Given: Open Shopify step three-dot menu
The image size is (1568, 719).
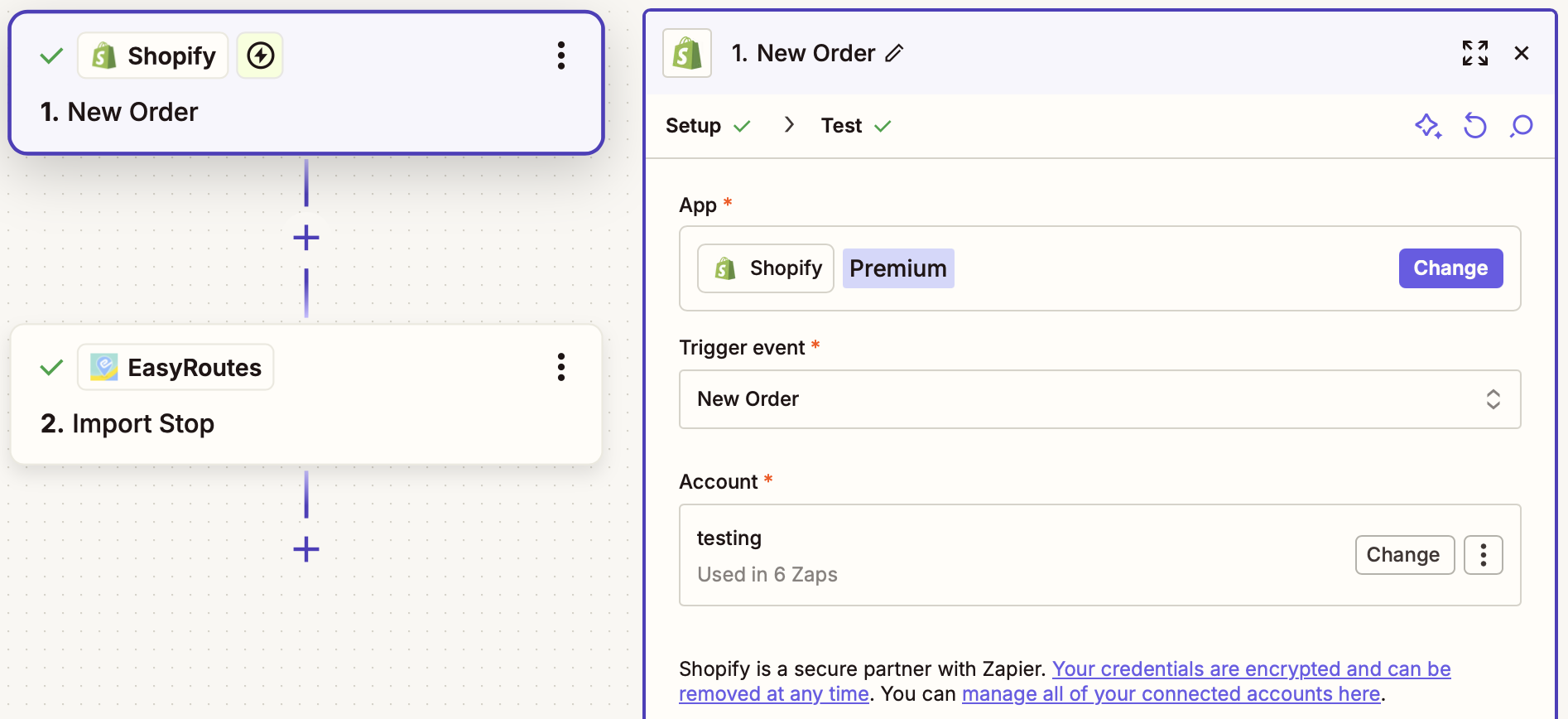Looking at the screenshot, I should point(561,55).
